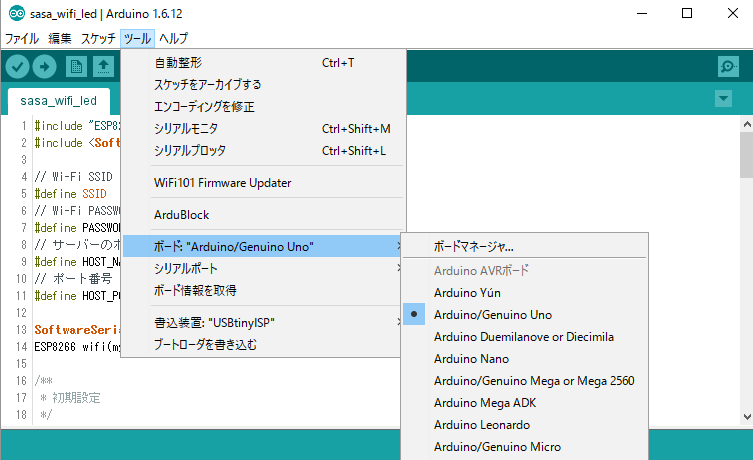753x460 pixels.
Task: Launch ArduBlock from tools menu
Action: 262,215
